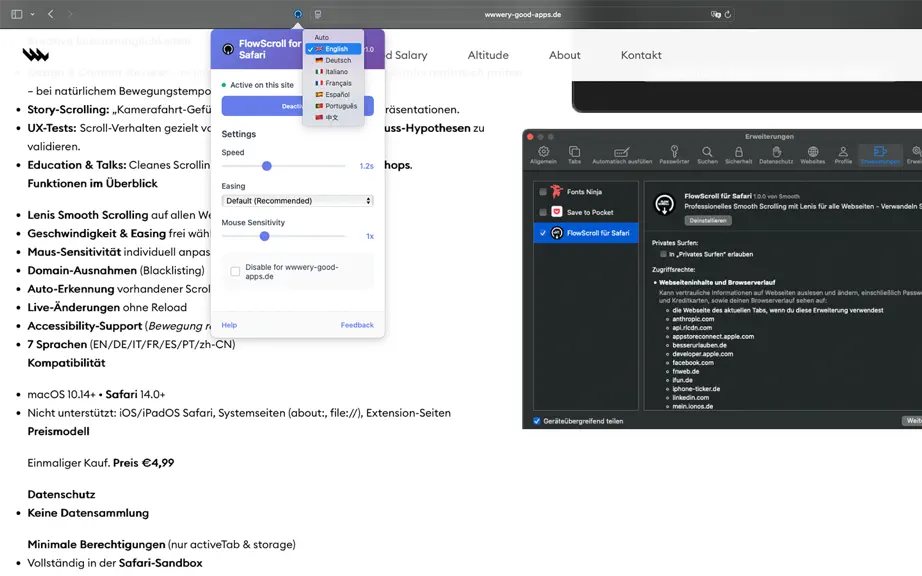Click the wwwery-good-apps.de address field
This screenshot has height=576, width=922.
[523, 14]
